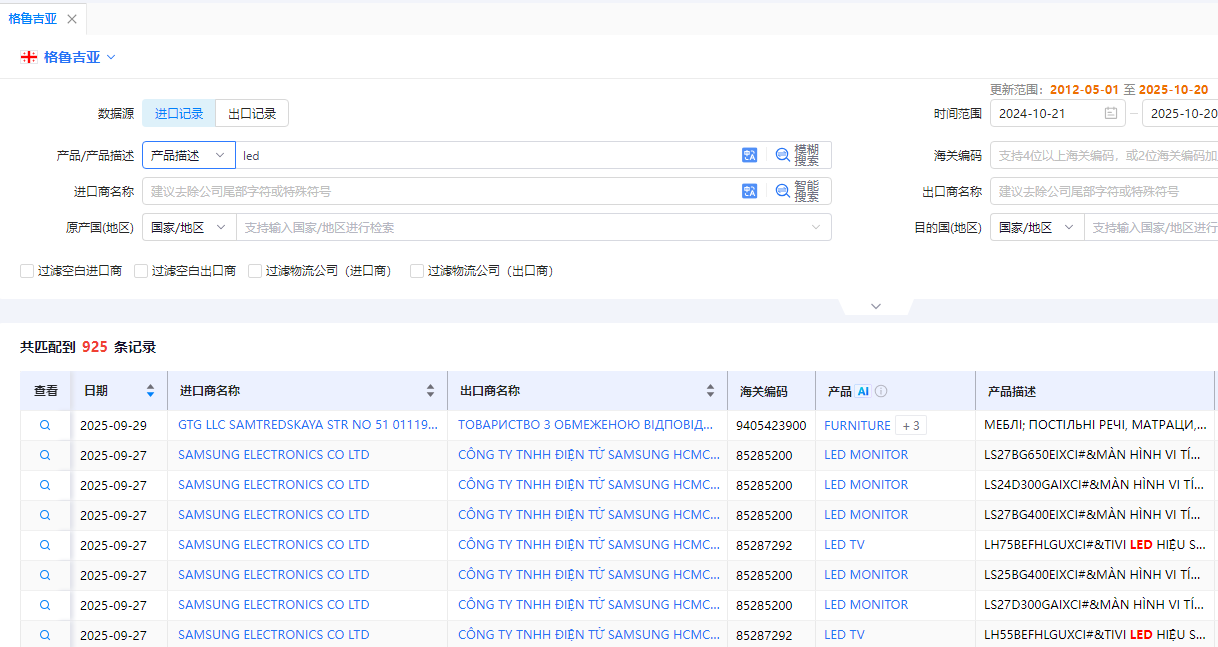The width and height of the screenshot is (1218, 647).
Task: Open GTG LLC SAMTREDSKAYA importer link
Action: pos(308,425)
